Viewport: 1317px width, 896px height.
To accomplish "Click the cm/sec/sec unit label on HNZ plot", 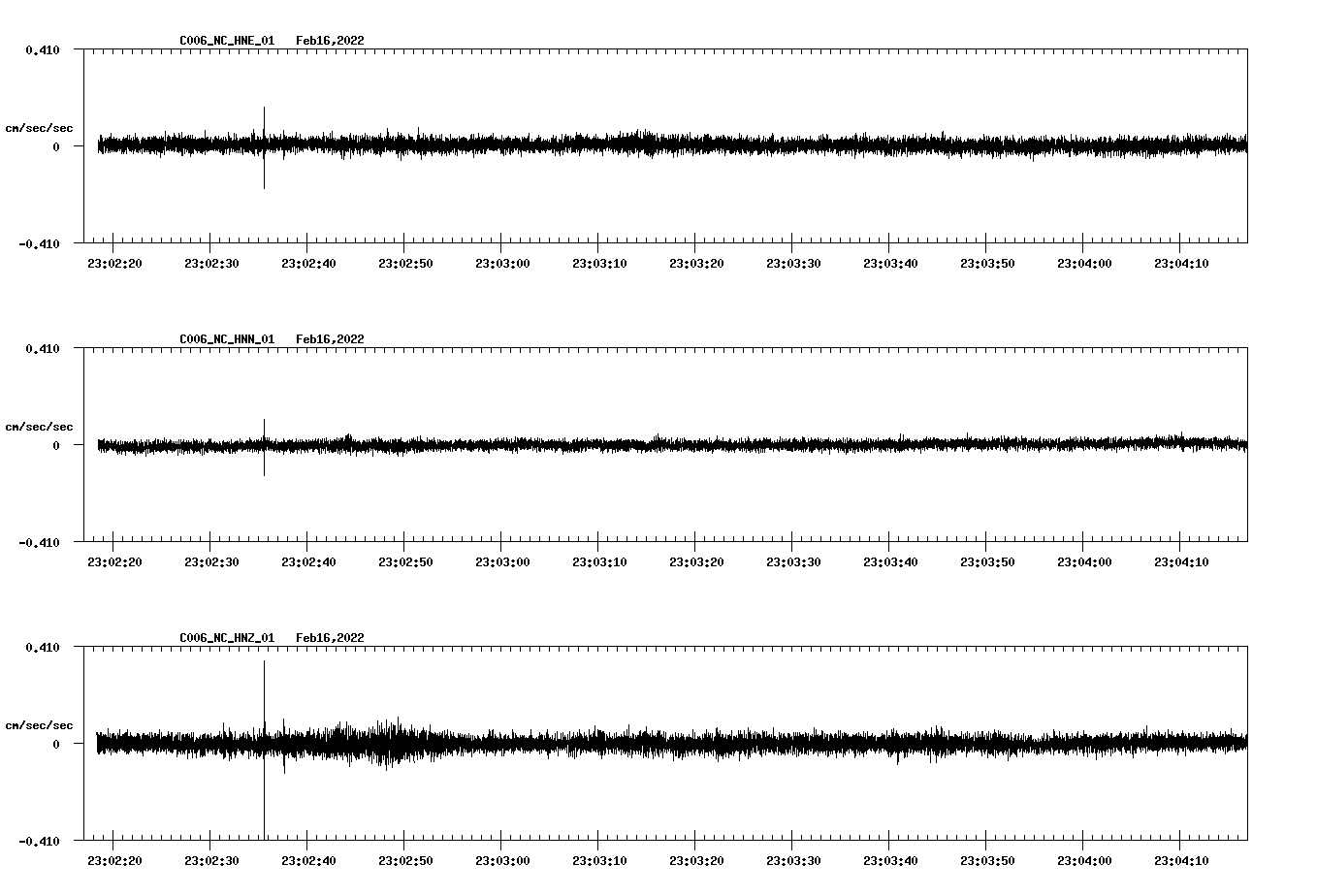I will click(39, 725).
